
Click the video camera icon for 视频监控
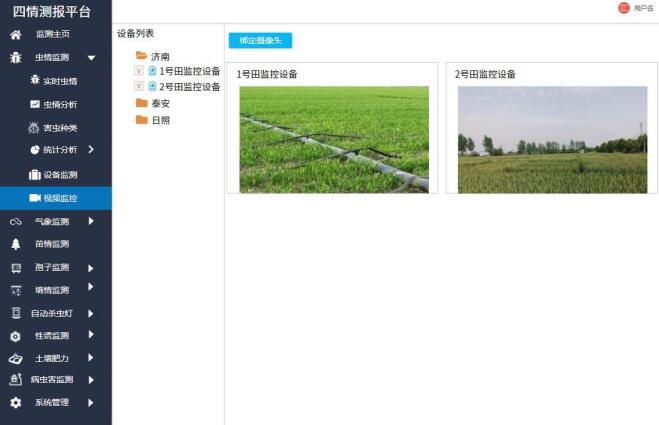(x=34, y=198)
